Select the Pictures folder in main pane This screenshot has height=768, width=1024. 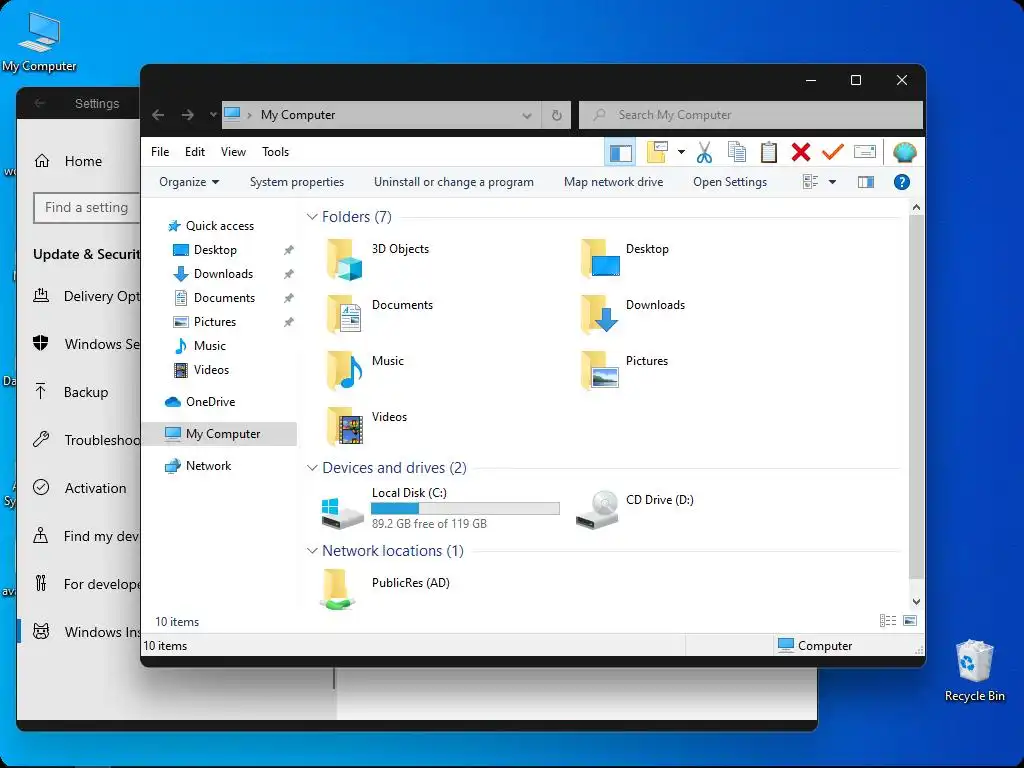(x=624, y=370)
